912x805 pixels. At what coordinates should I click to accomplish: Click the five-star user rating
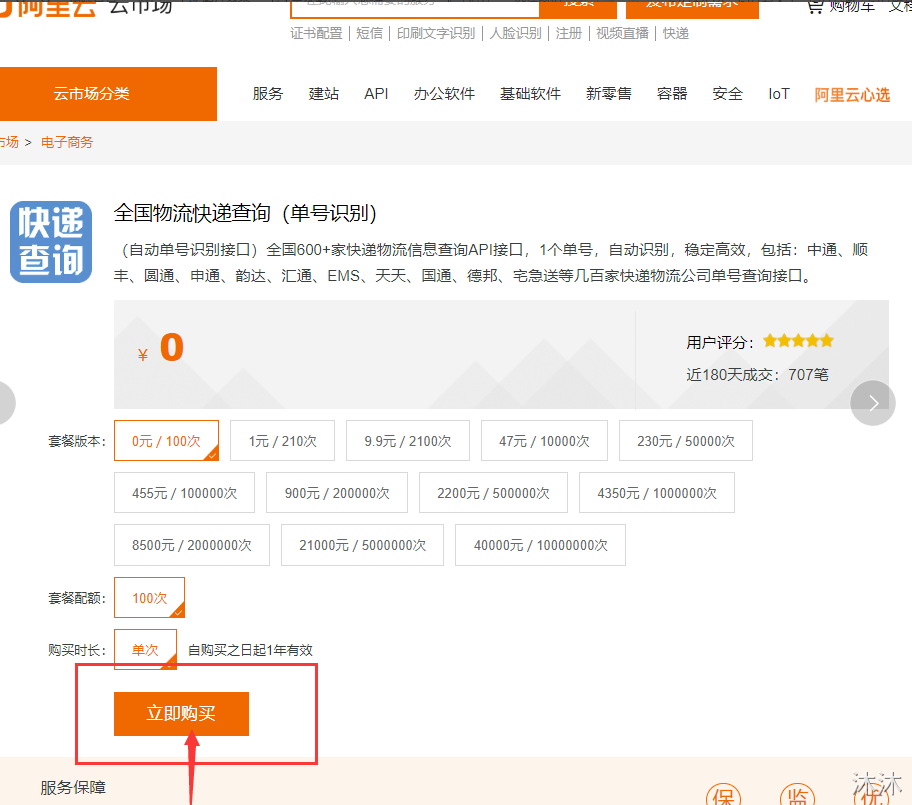point(798,341)
